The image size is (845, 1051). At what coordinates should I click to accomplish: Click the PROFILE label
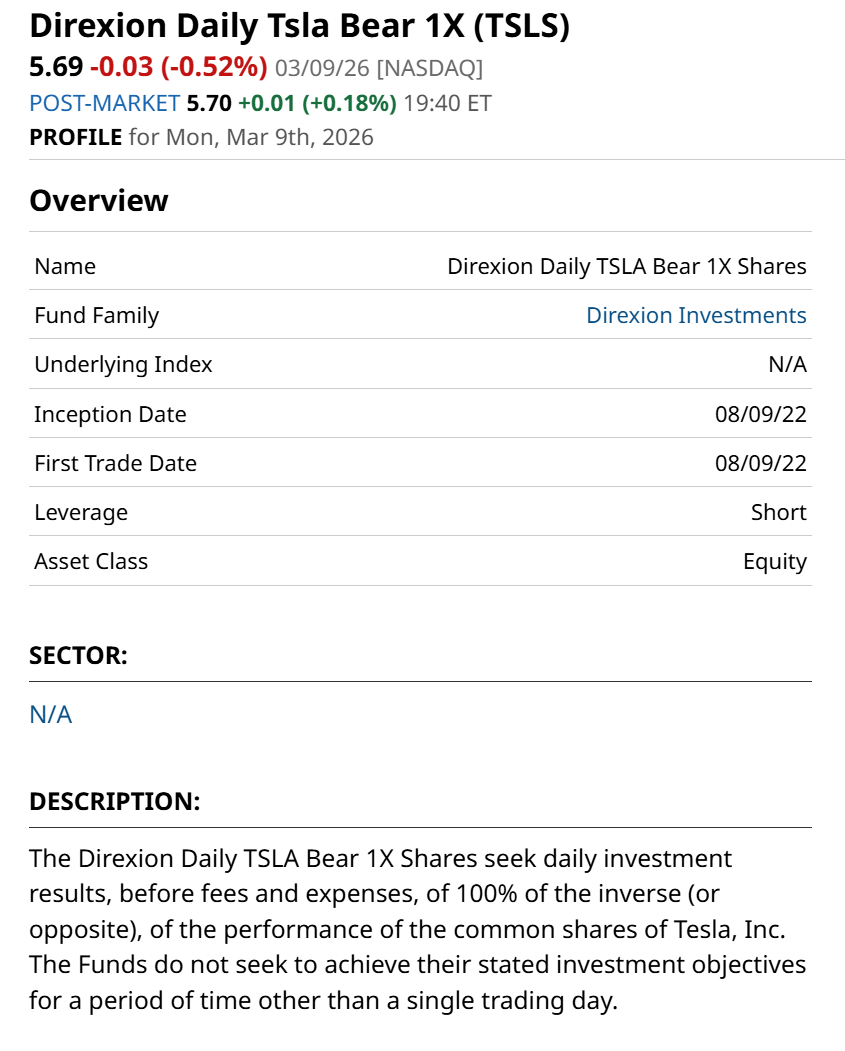(75, 137)
